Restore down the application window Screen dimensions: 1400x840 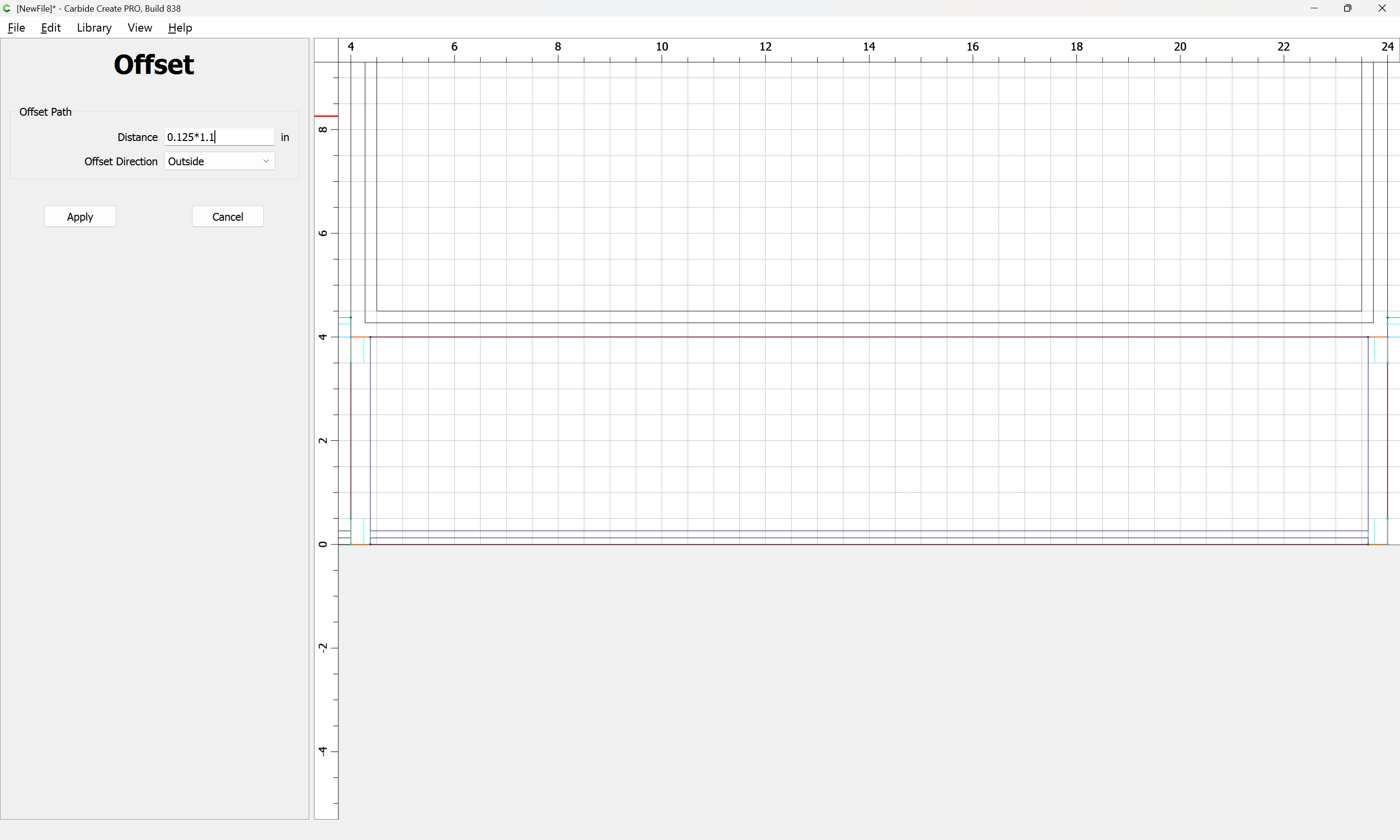(1347, 8)
